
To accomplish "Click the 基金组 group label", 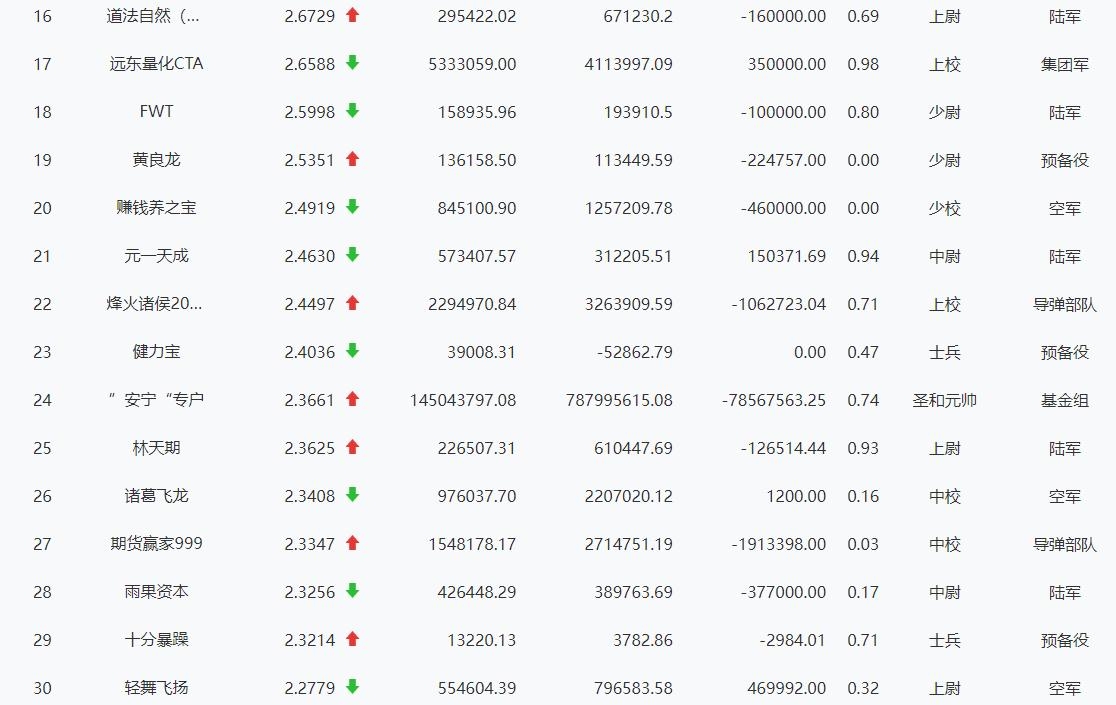I will coord(1064,400).
